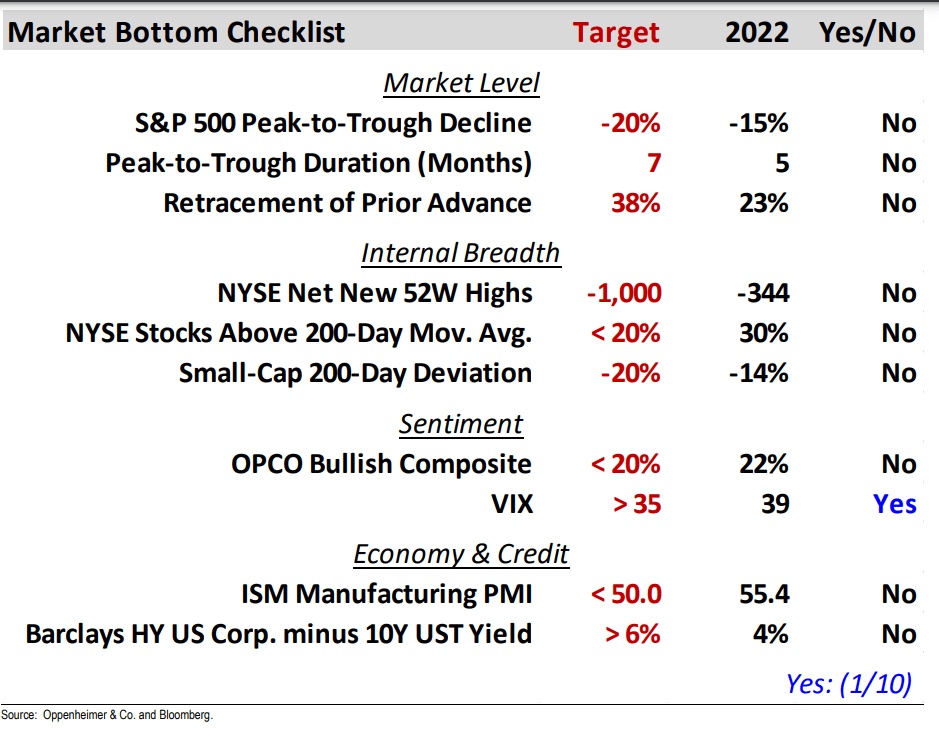Select the NYSE Net New 52W Highs label

(x=374, y=293)
